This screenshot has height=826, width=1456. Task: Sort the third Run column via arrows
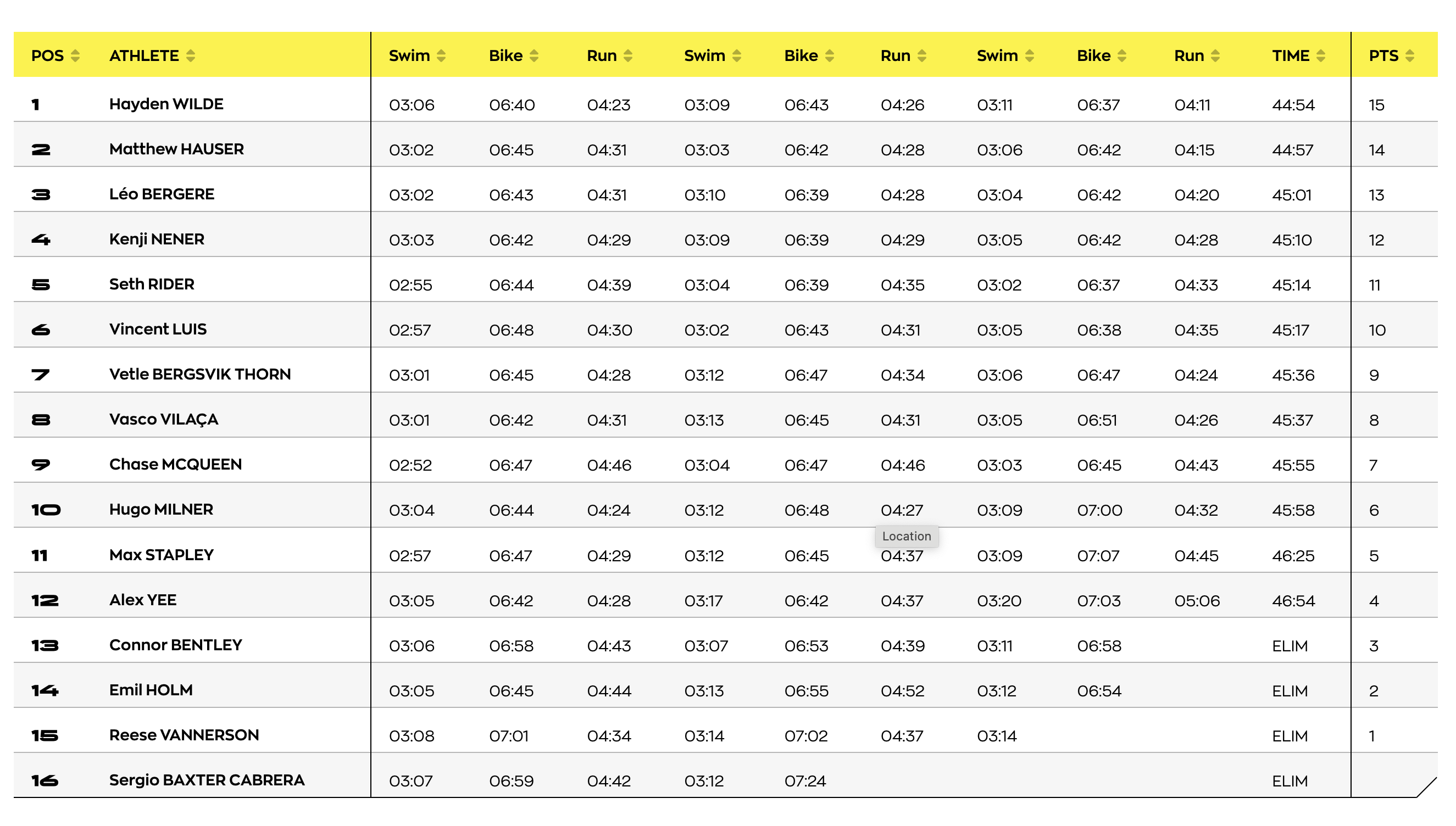click(1215, 55)
